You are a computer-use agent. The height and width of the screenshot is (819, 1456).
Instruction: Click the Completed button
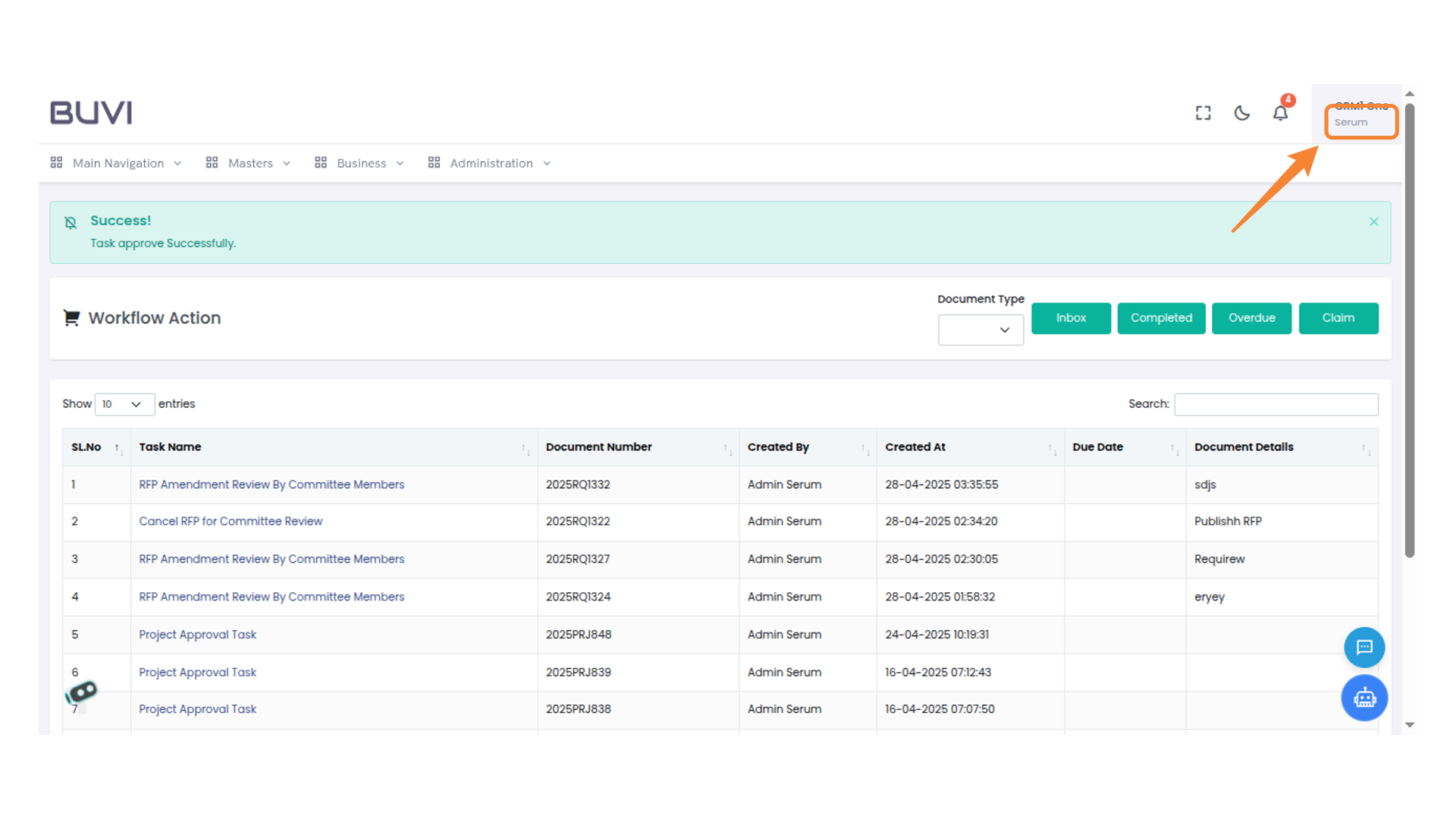[1160, 318]
